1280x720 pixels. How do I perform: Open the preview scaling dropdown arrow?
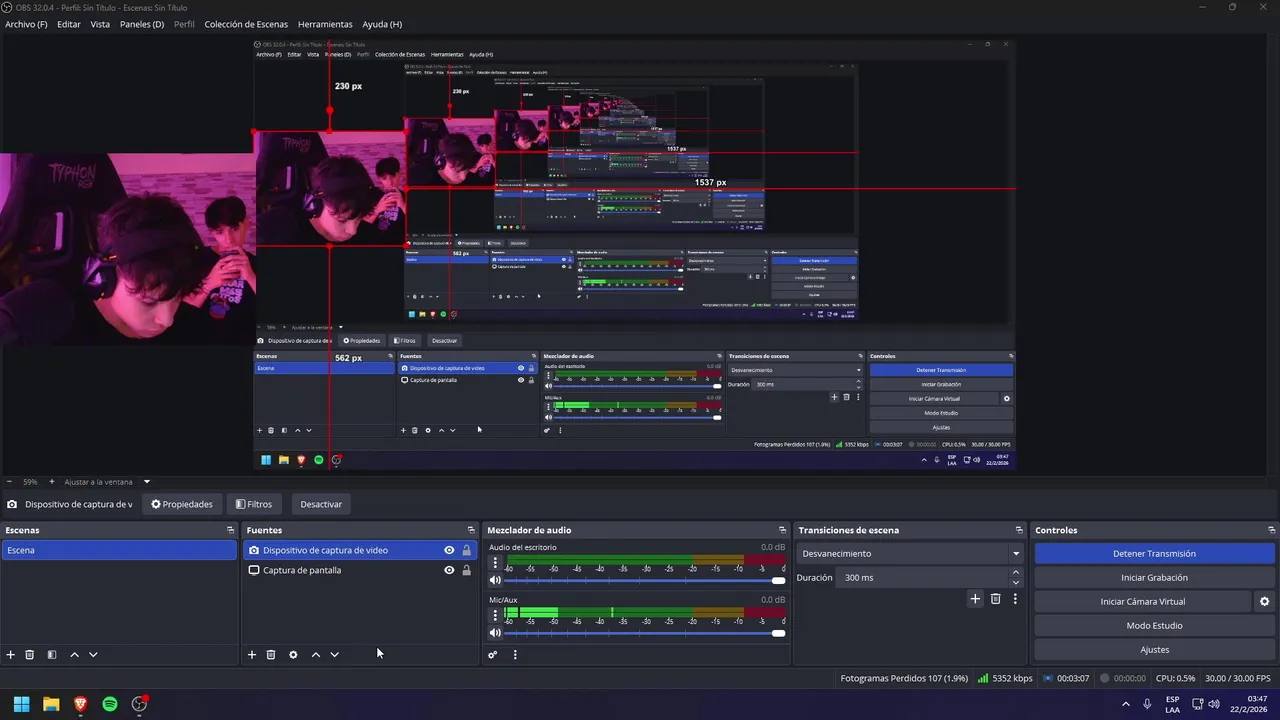click(146, 482)
